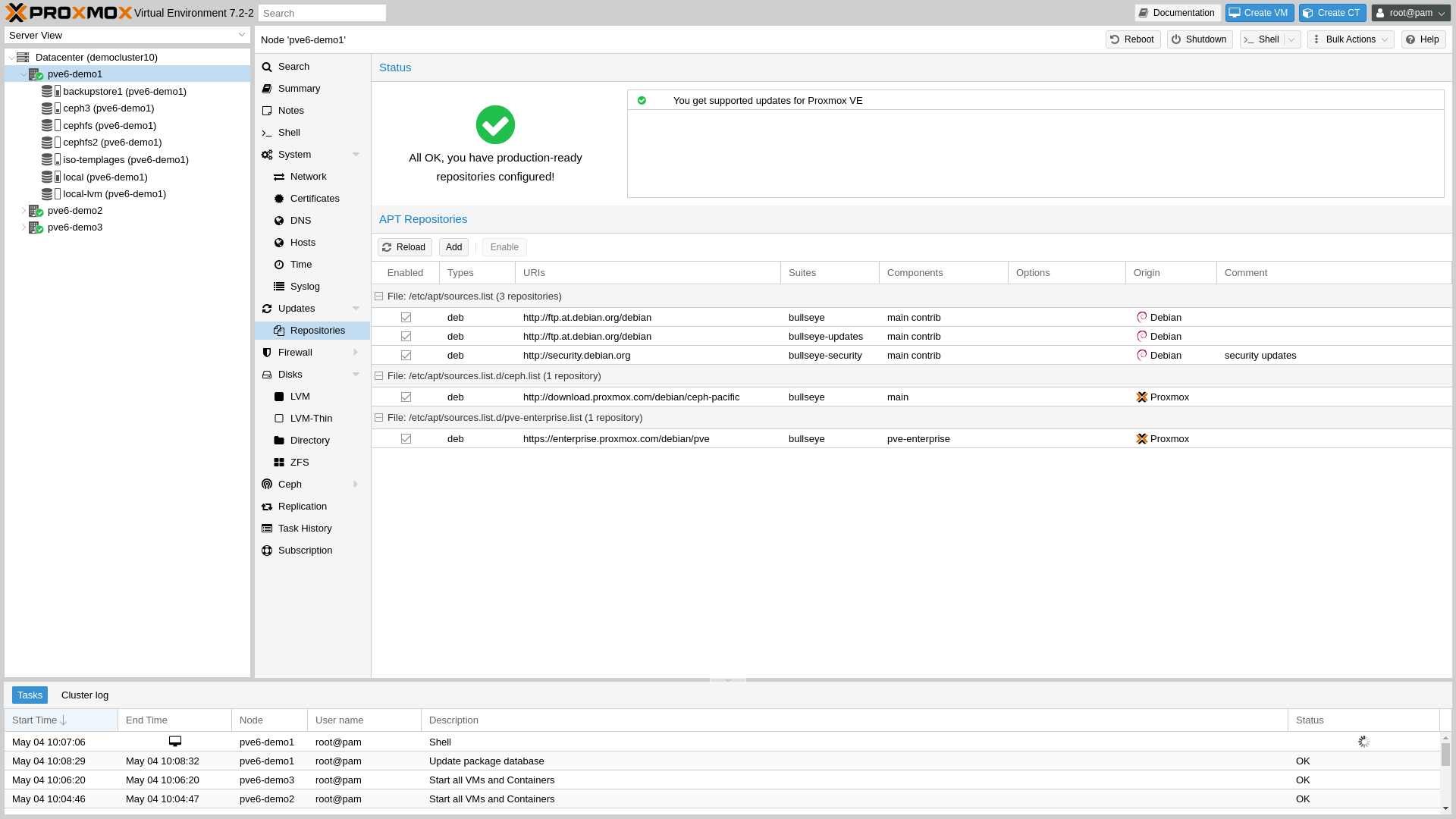Select the Create VM toolbar icon
The image size is (1456, 819).
tap(1259, 12)
